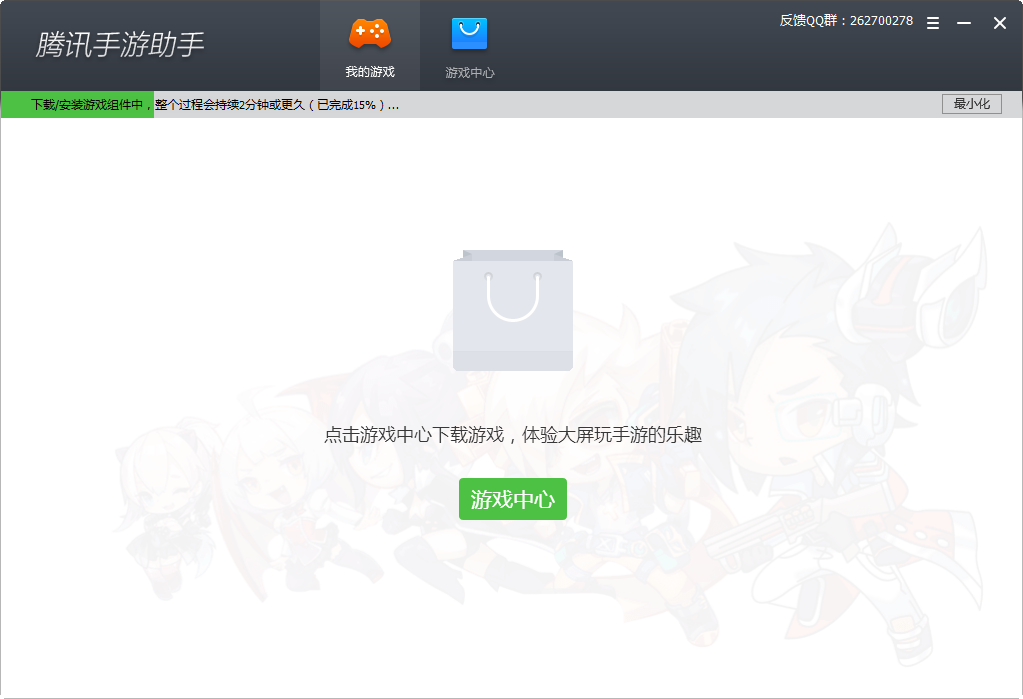Click the 腾讯手游助手 title logo

click(x=120, y=44)
